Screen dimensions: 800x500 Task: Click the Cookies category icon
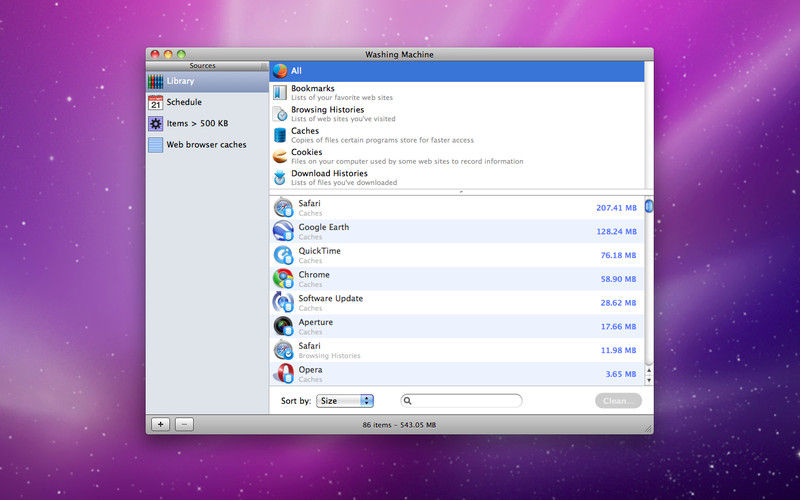280,156
